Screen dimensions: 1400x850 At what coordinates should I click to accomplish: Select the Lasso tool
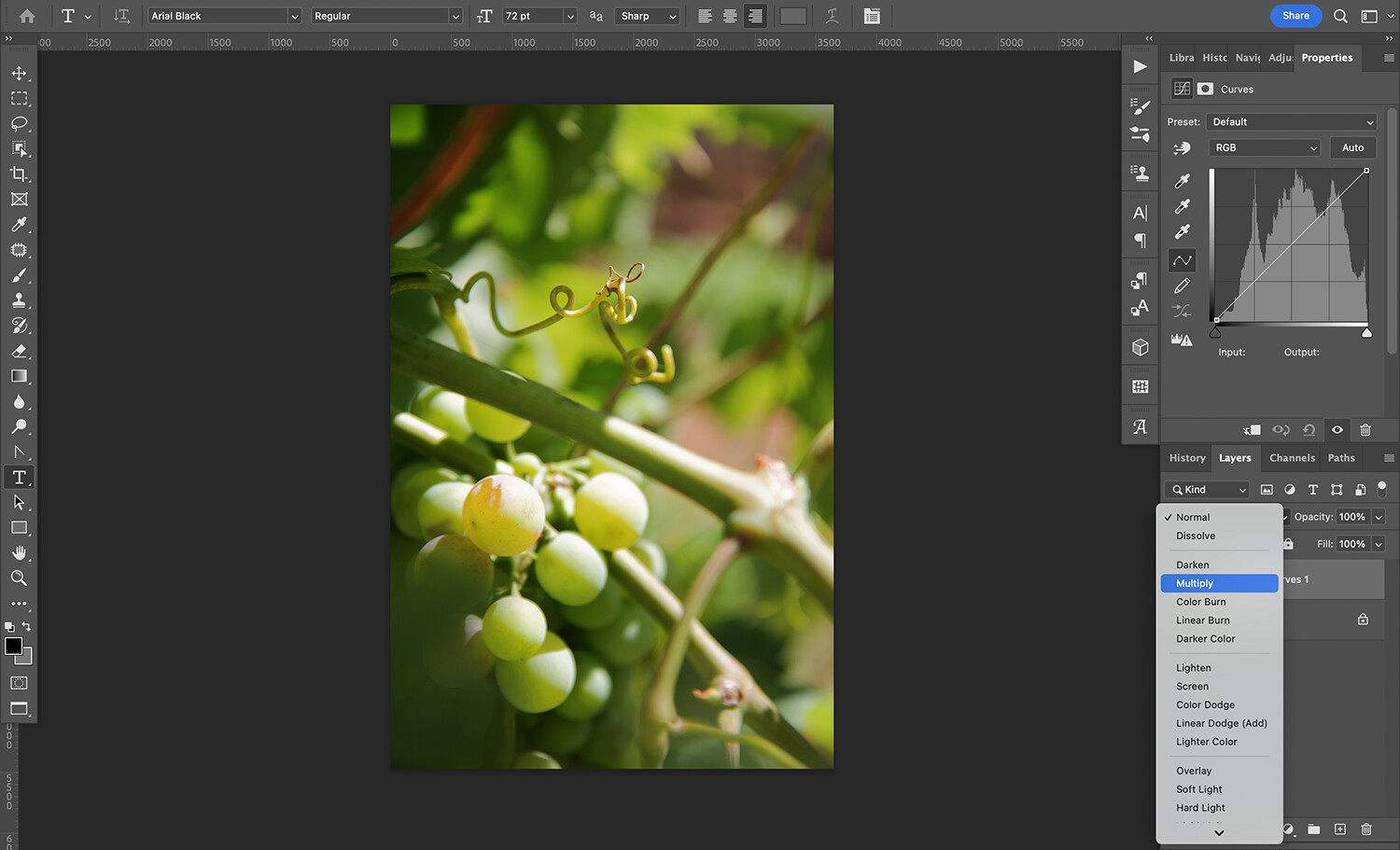[19, 123]
